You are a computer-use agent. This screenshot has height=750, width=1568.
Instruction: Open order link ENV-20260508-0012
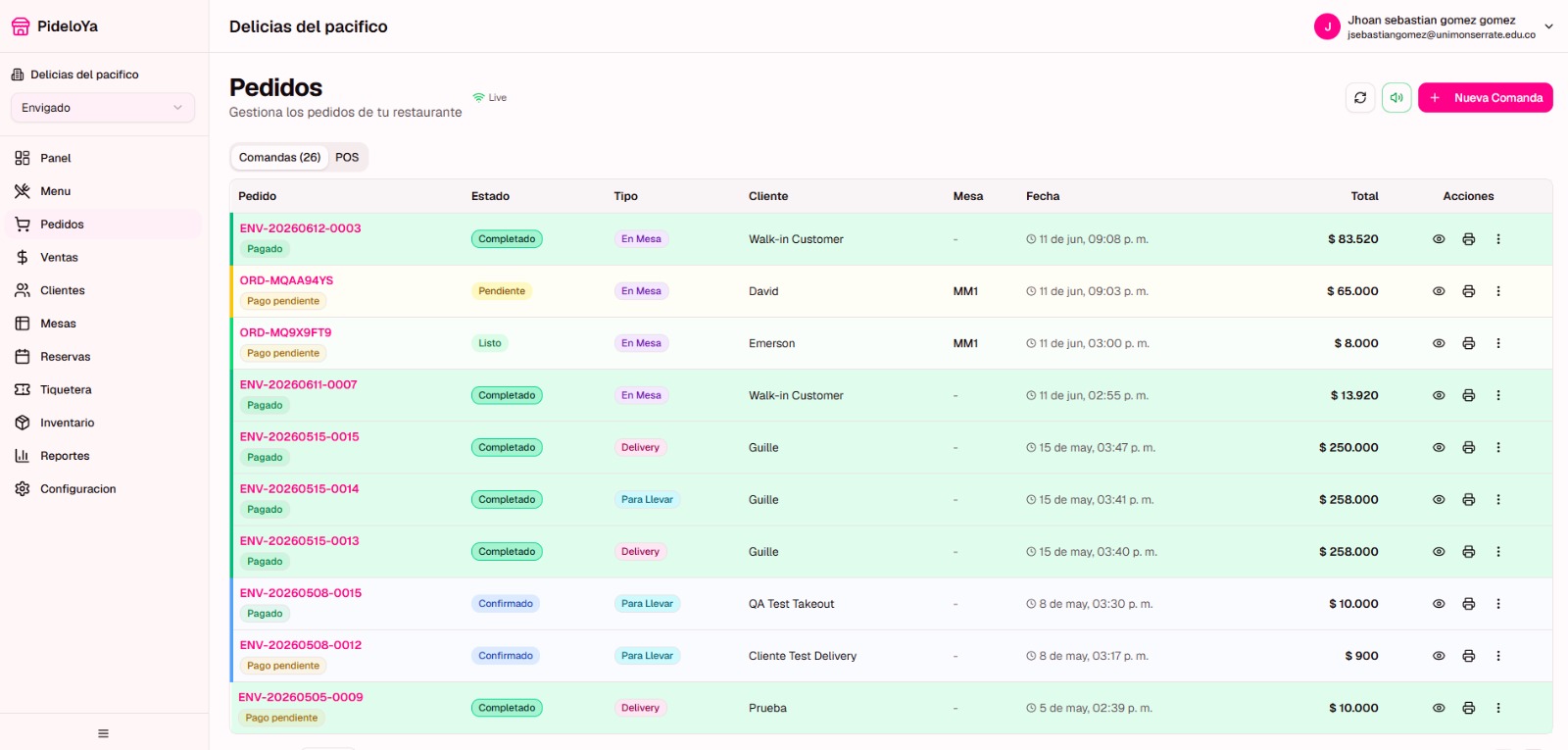pyautogui.click(x=301, y=645)
